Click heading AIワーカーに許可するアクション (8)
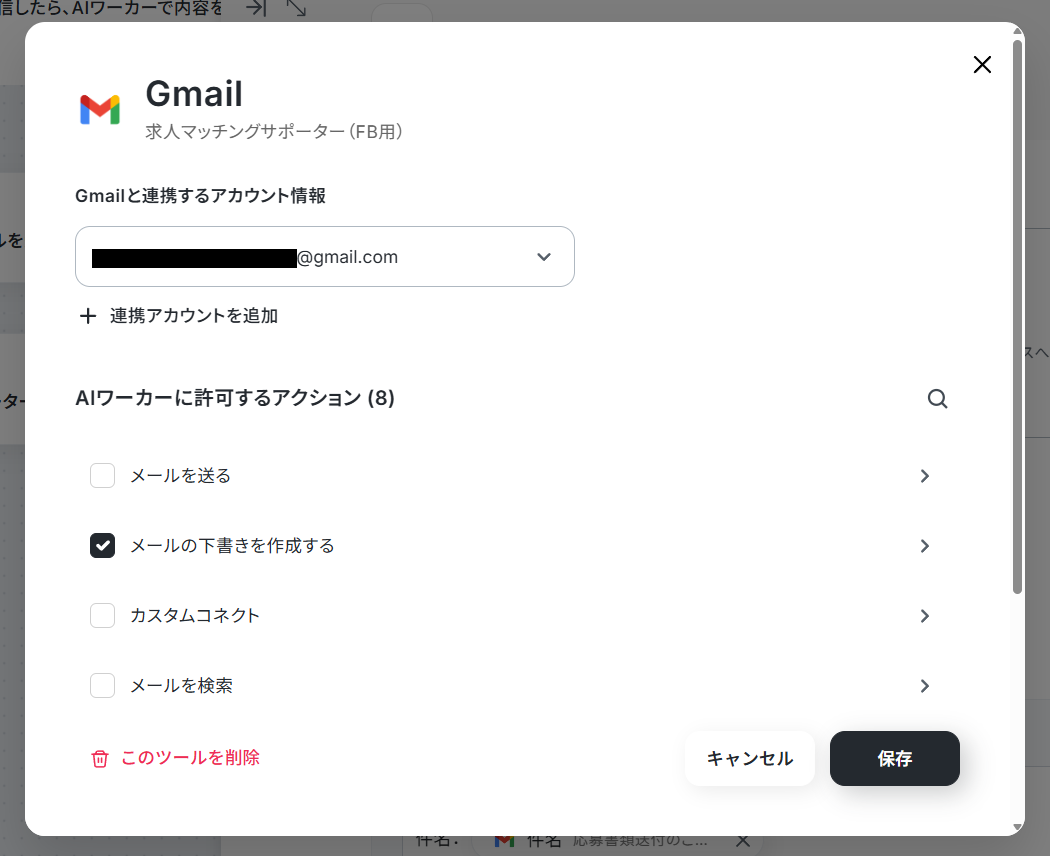1050x856 pixels. (235, 399)
